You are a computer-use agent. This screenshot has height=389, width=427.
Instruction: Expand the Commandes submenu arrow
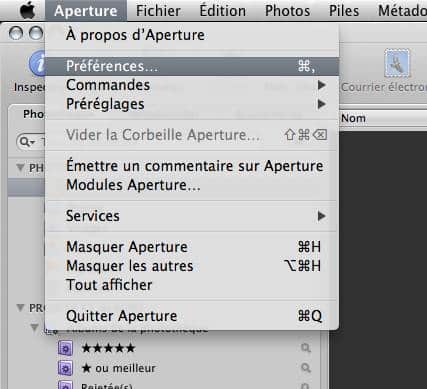(321, 85)
